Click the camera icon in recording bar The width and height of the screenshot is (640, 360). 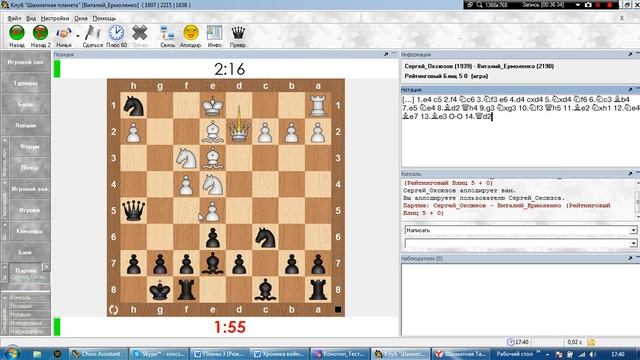pos(588,5)
